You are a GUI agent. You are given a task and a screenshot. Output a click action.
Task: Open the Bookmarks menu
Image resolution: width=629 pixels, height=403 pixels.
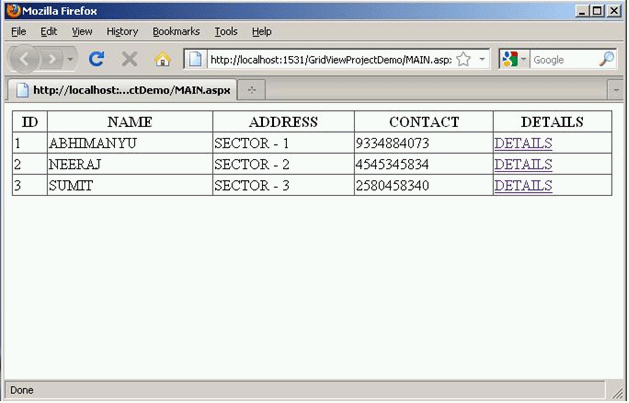tap(176, 31)
